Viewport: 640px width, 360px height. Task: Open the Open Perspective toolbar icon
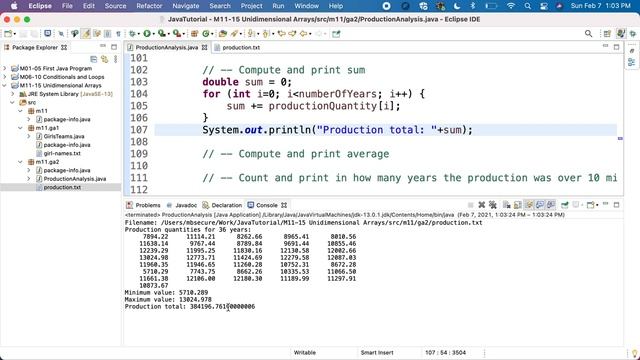607,34
